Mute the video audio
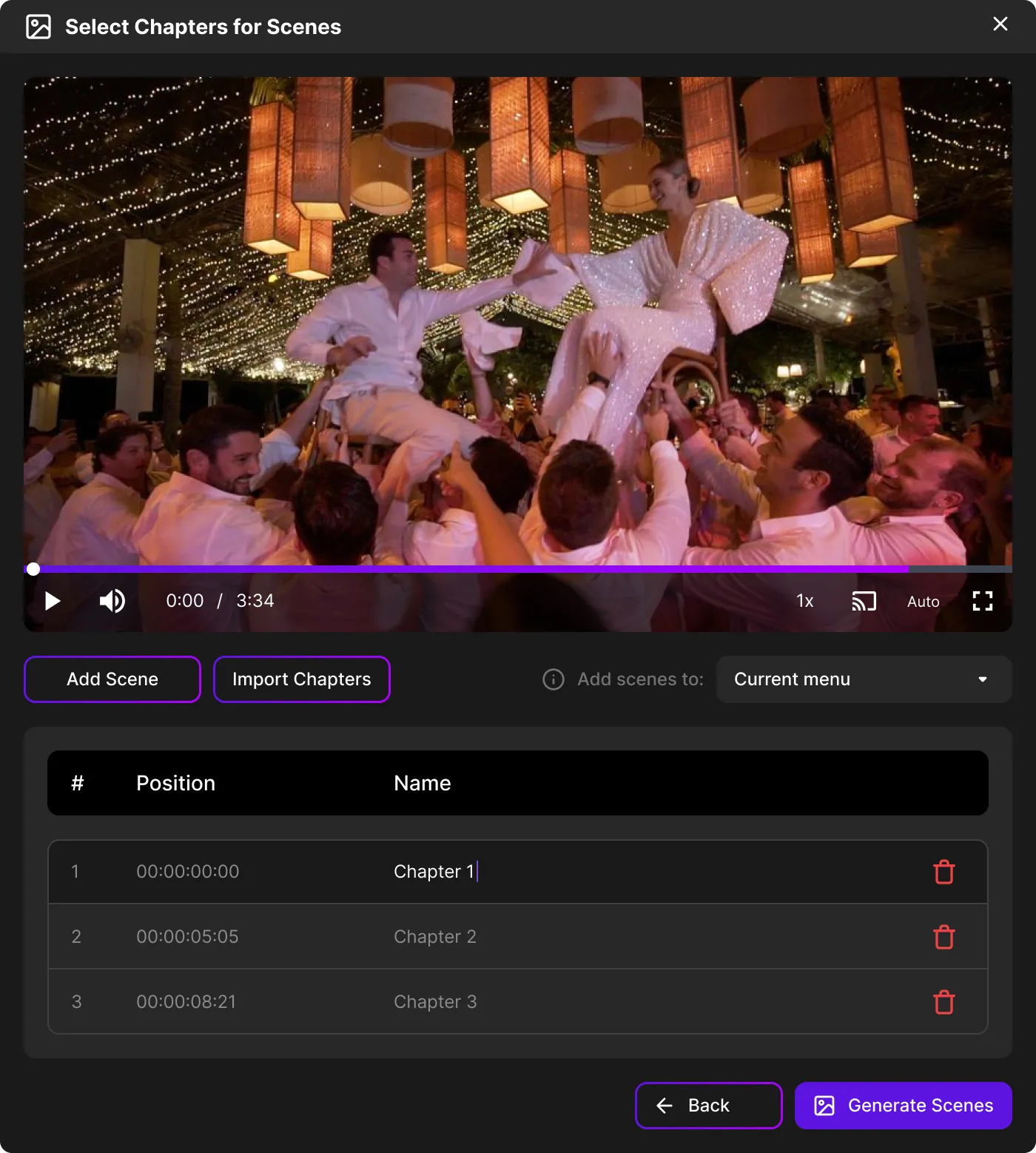This screenshot has width=1036, height=1153. (111, 601)
